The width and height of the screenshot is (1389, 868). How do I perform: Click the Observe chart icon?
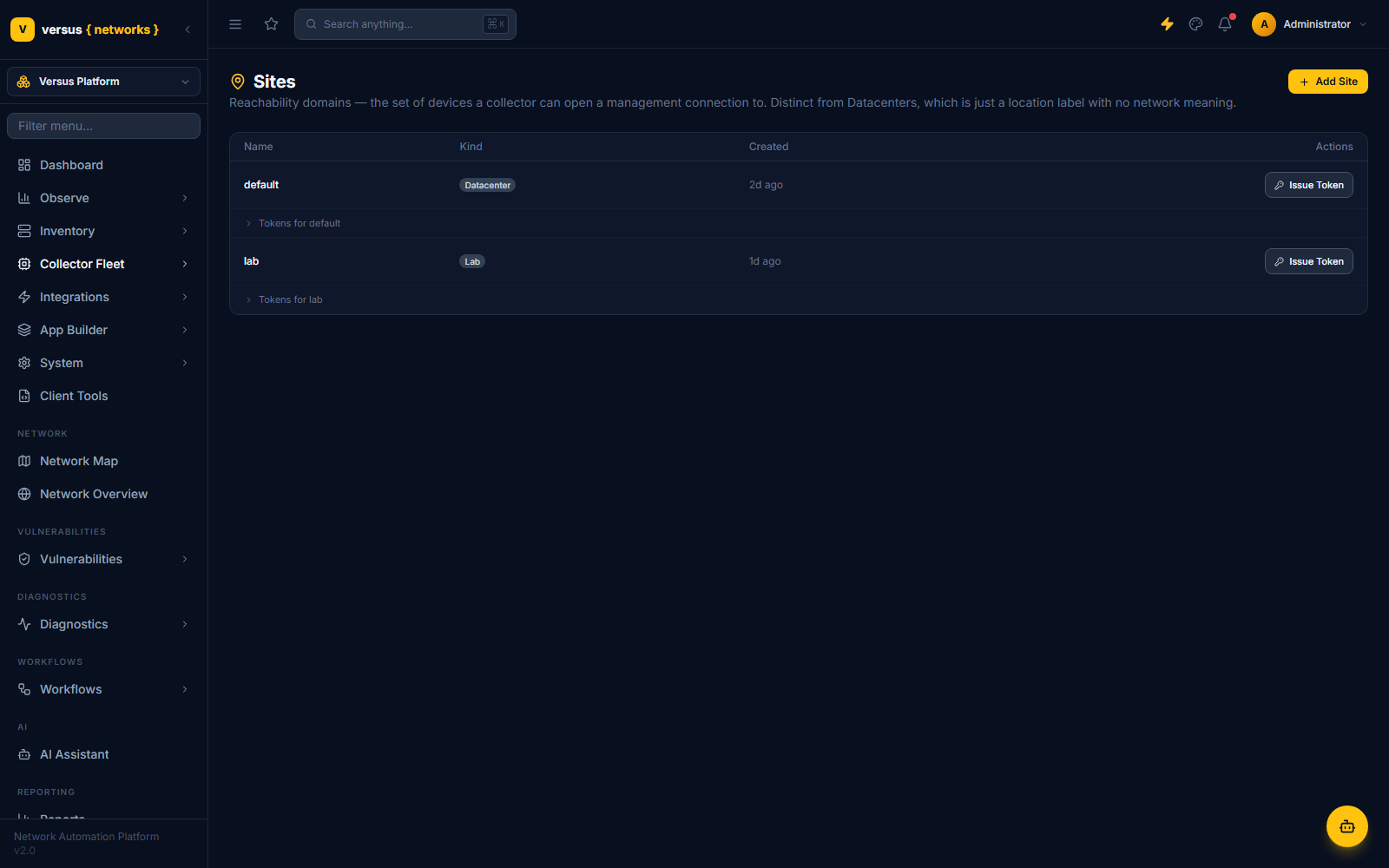click(x=24, y=198)
